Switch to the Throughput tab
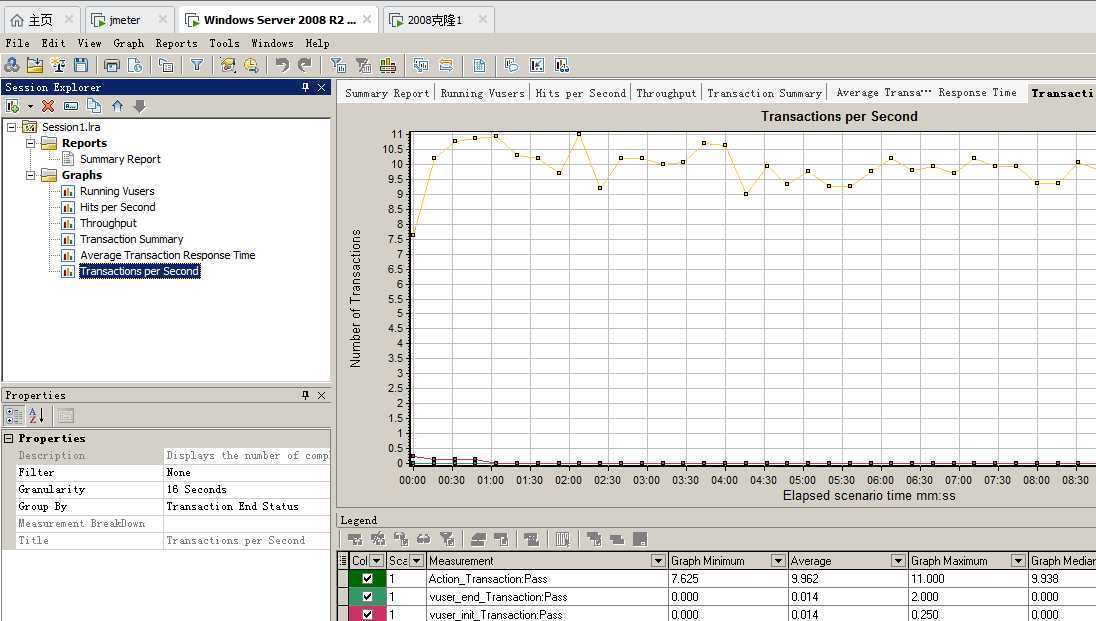 click(666, 93)
